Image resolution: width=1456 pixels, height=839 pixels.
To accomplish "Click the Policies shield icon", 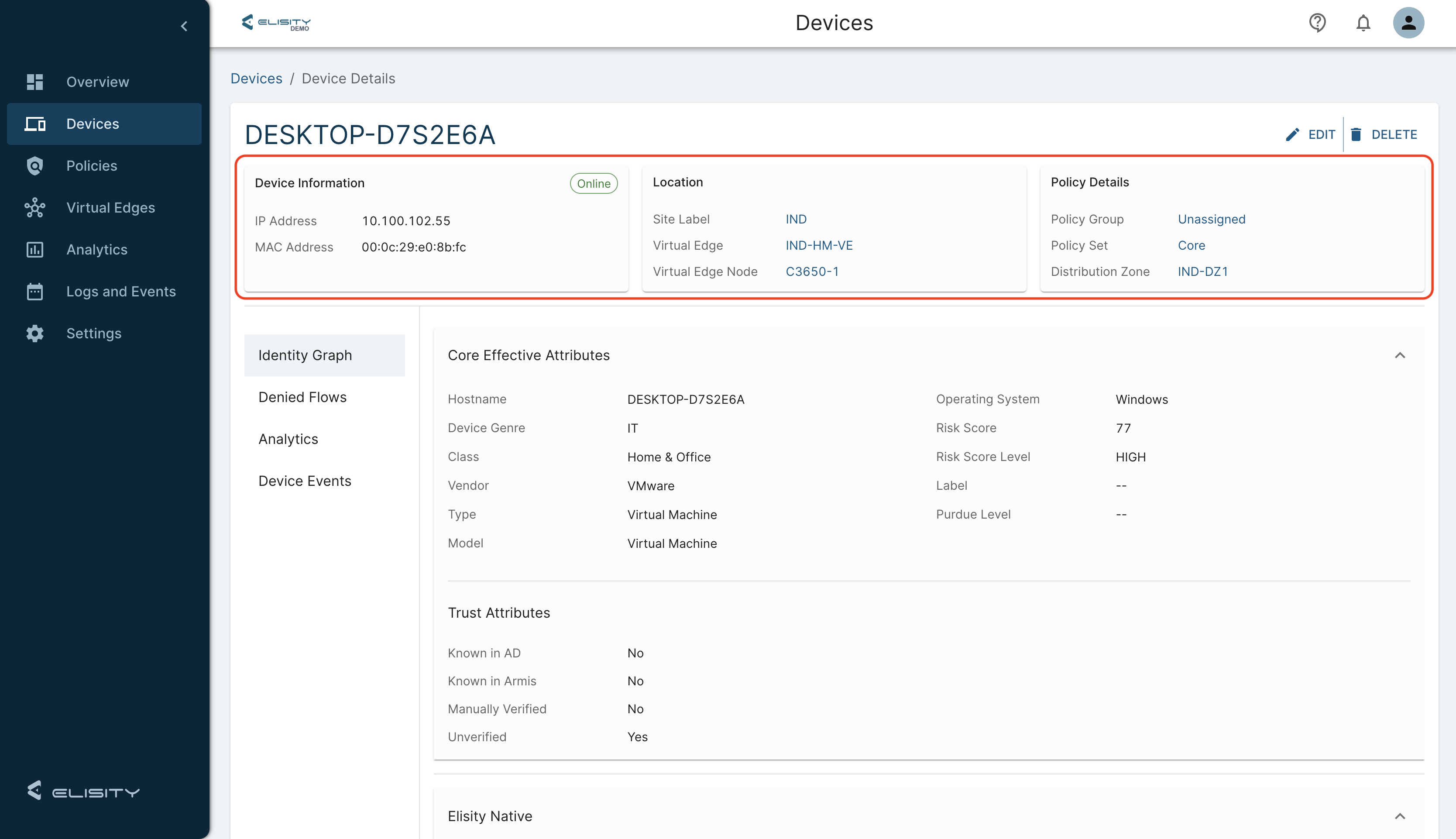I will point(34,166).
